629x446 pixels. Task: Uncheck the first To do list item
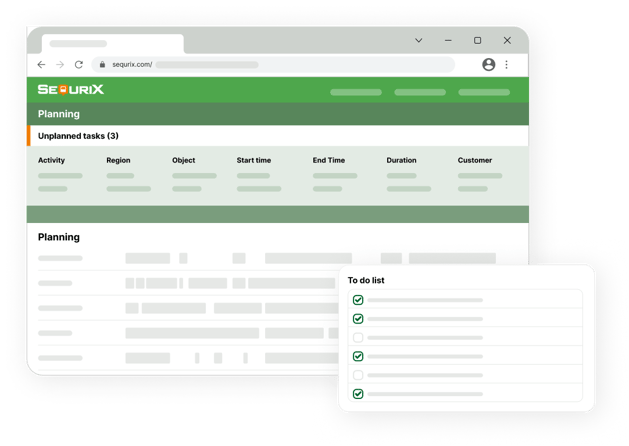click(358, 300)
